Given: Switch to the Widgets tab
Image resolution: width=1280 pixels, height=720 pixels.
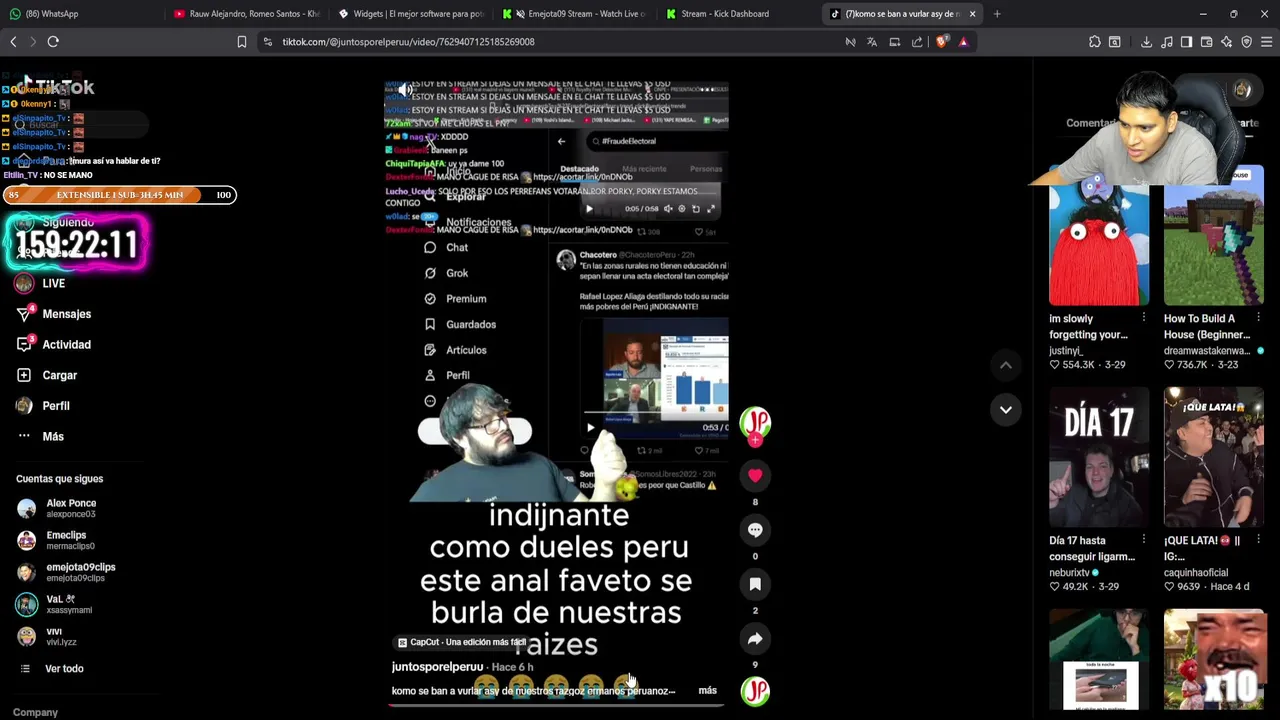Looking at the screenshot, I should pyautogui.click(x=410, y=14).
